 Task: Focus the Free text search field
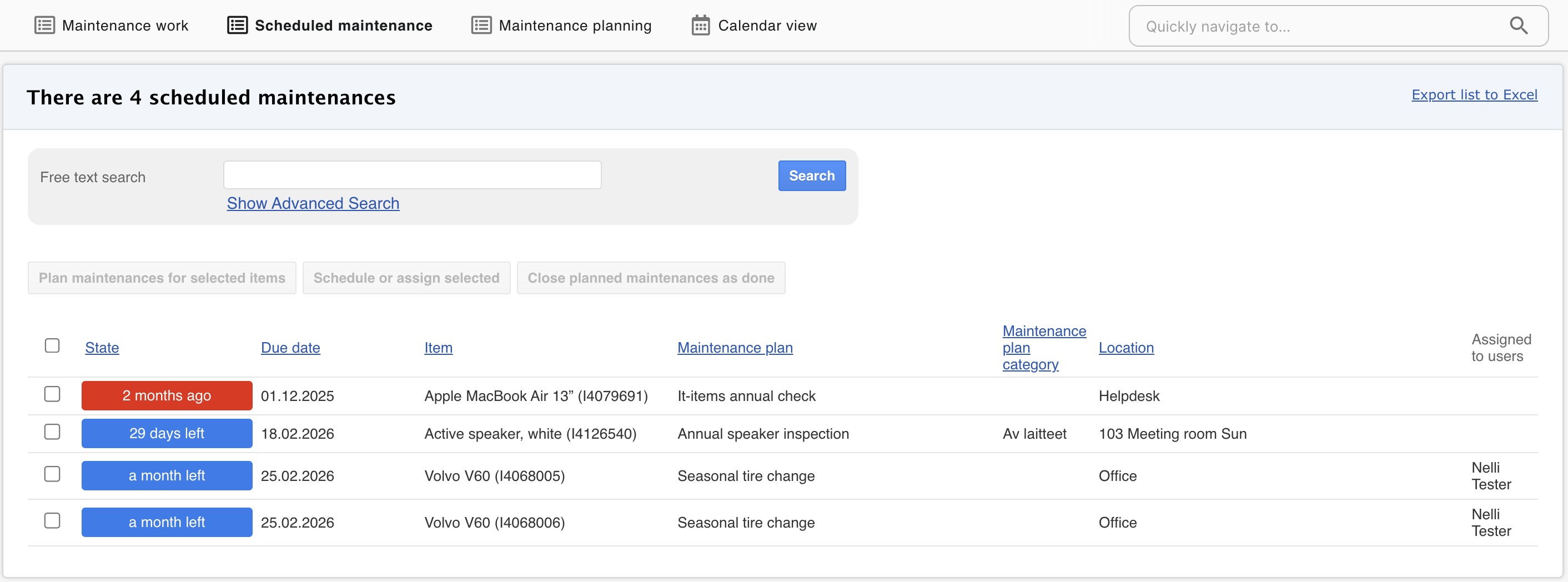coord(412,175)
